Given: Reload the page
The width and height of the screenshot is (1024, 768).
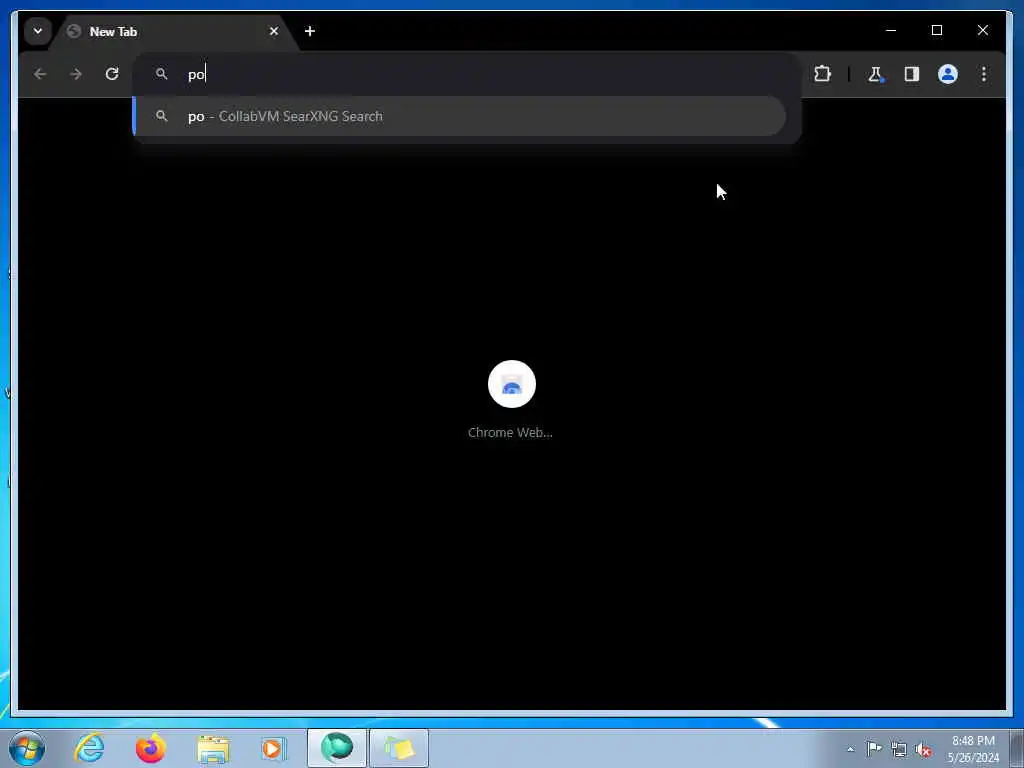Looking at the screenshot, I should pyautogui.click(x=112, y=74).
